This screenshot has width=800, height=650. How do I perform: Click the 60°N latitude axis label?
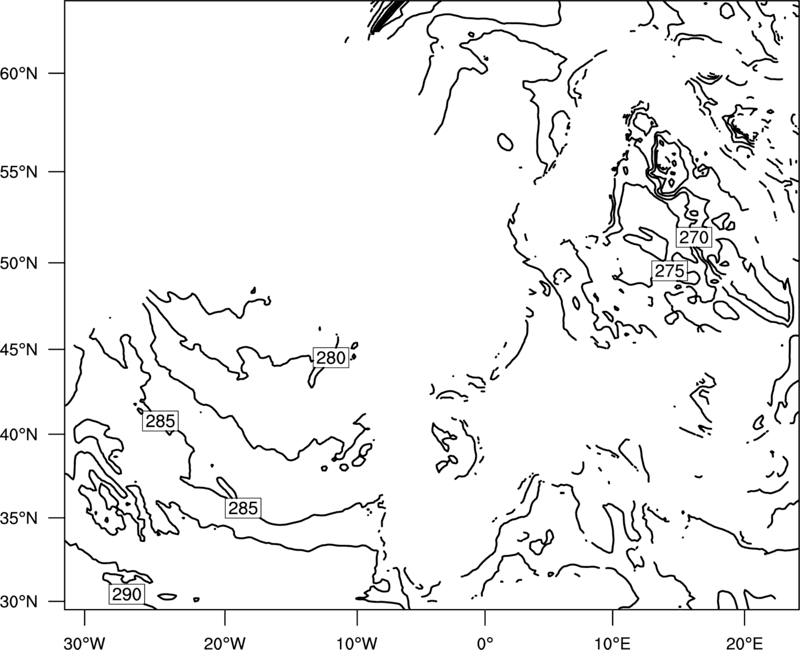[19, 73]
